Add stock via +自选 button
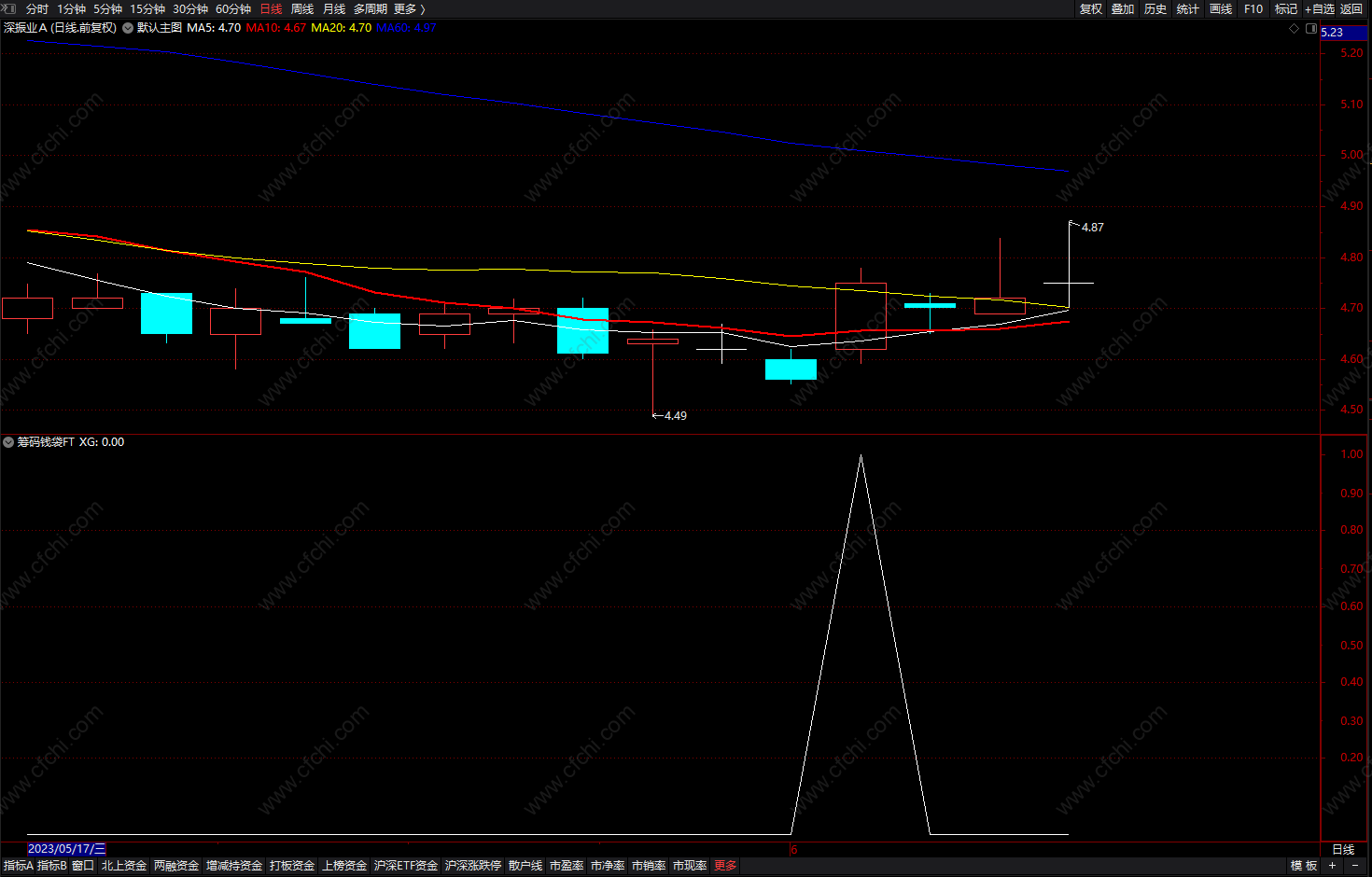Viewport: 1372px width, 877px height. pyautogui.click(x=1320, y=8)
